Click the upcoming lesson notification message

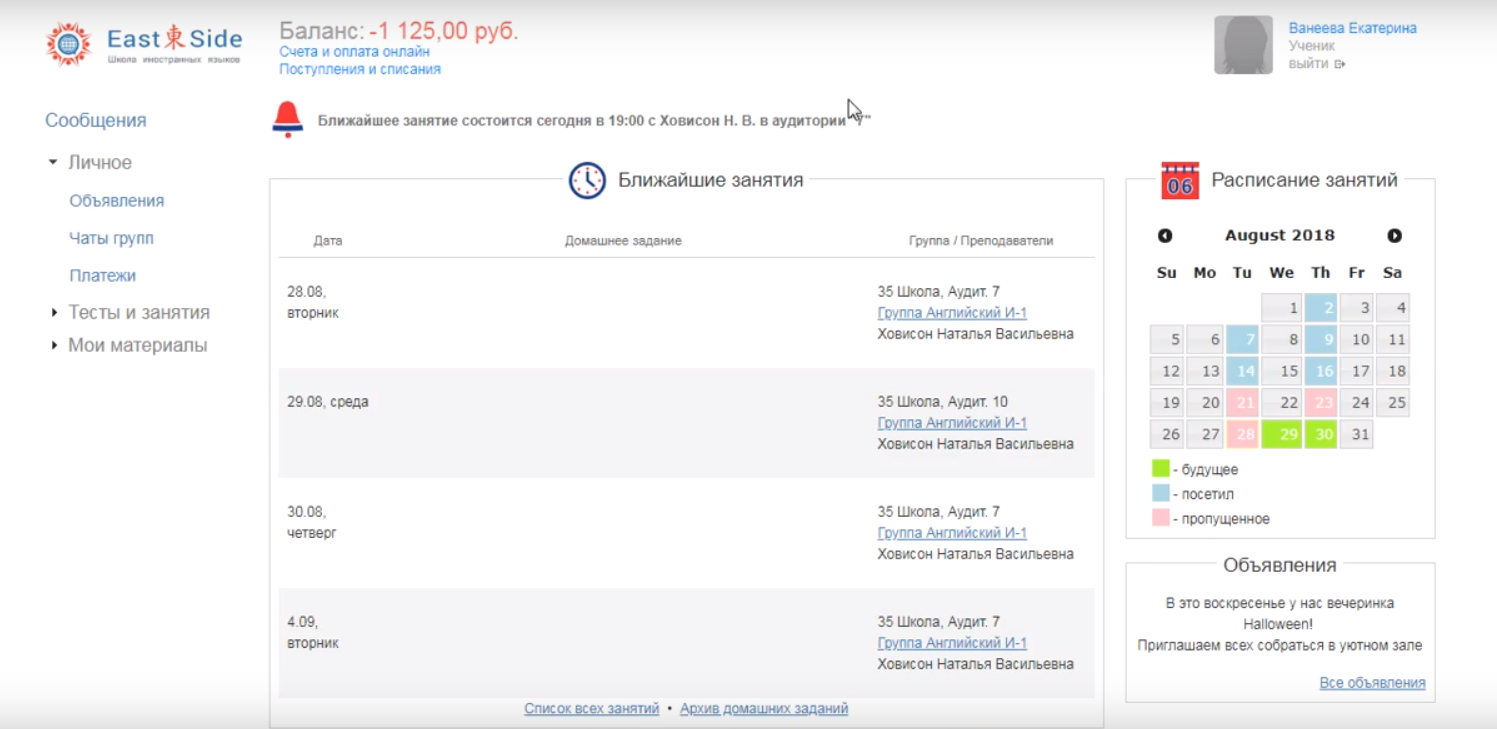click(594, 120)
